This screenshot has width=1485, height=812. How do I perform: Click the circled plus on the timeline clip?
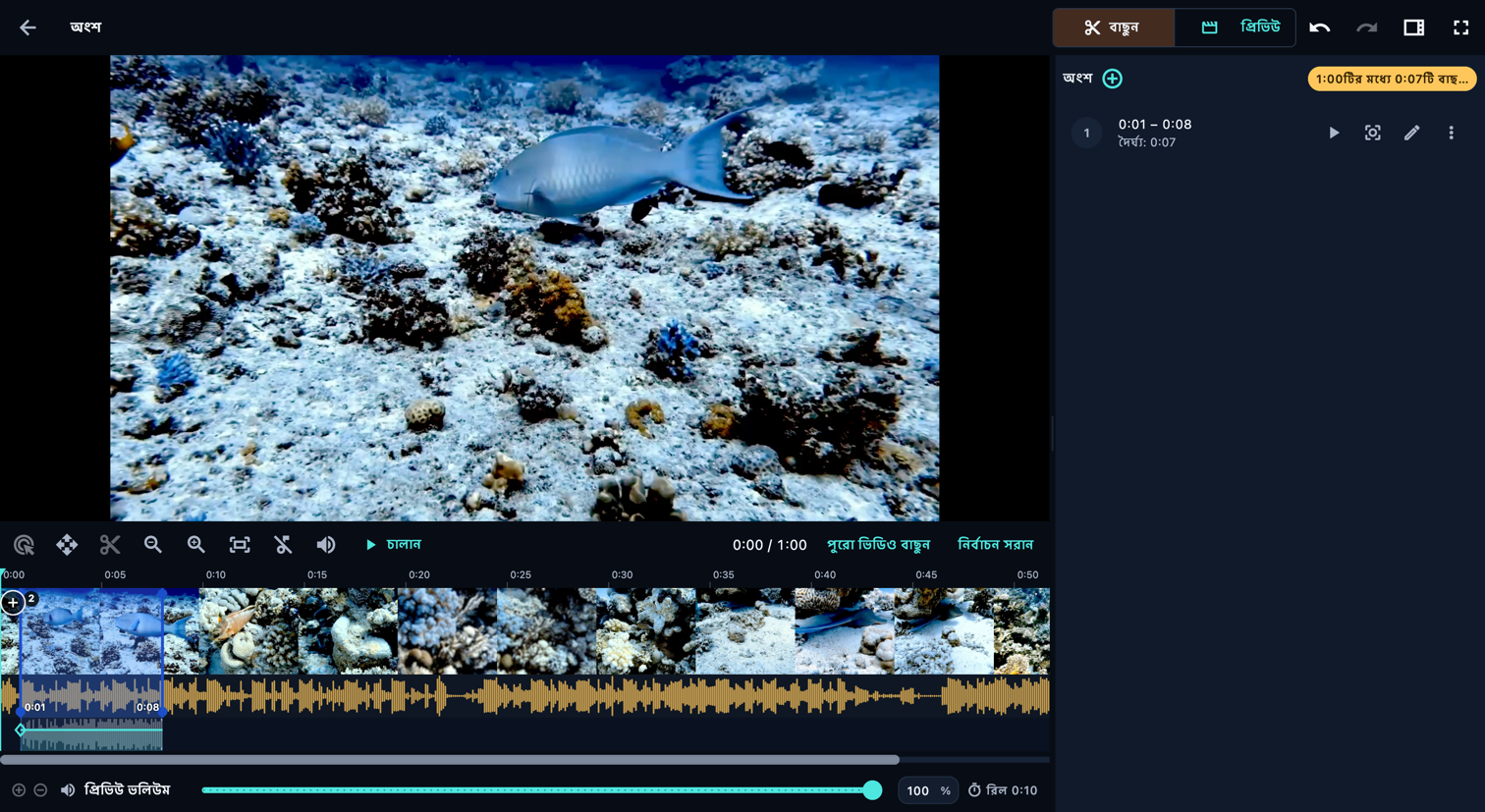click(13, 602)
